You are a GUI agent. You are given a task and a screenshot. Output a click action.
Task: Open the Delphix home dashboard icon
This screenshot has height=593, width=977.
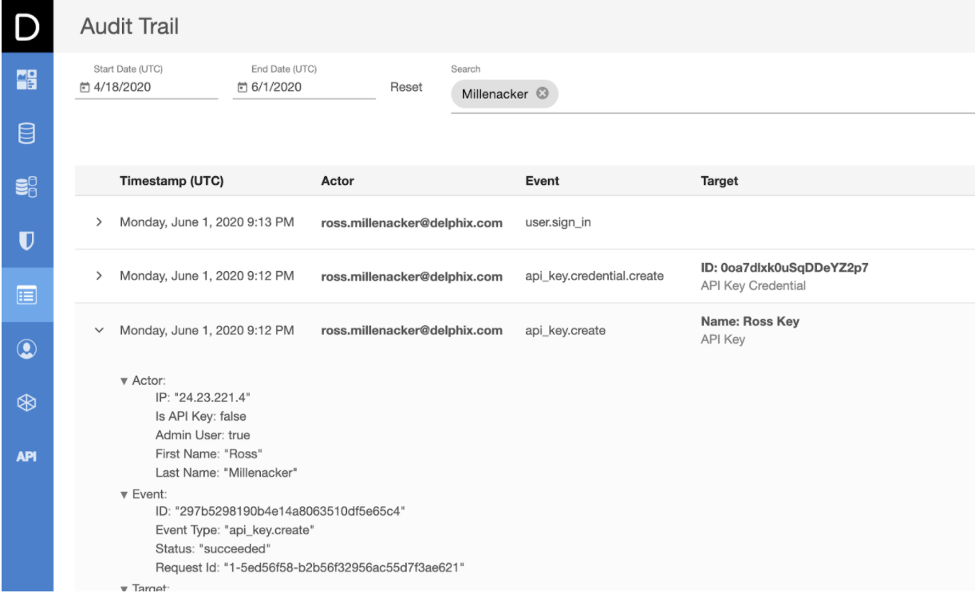point(28,77)
